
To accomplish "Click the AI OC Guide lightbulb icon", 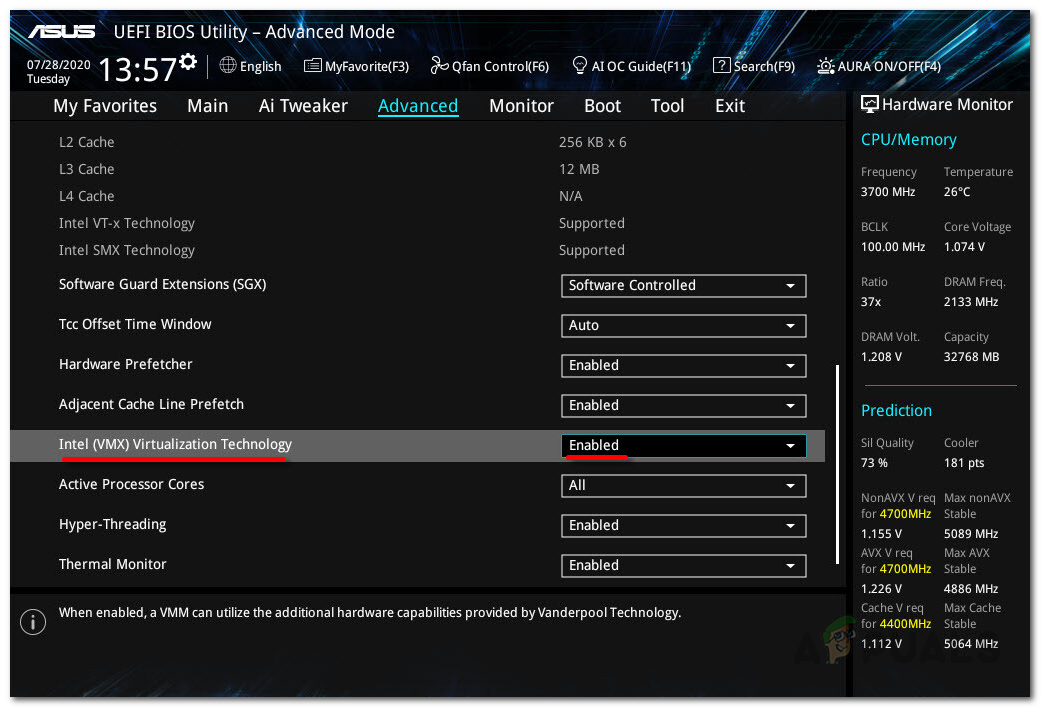I will click(580, 65).
